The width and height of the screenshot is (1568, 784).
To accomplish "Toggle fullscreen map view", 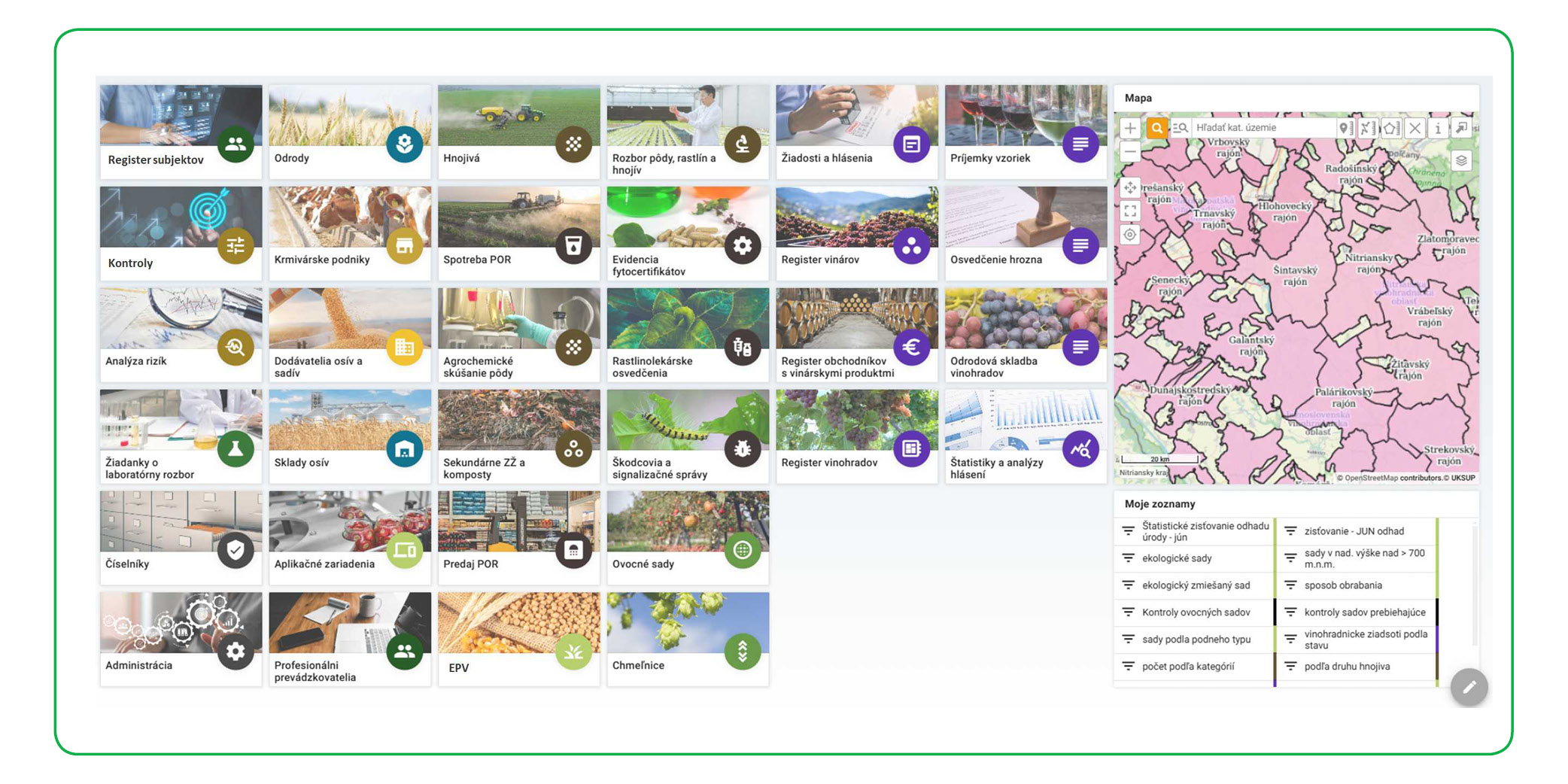I will tap(1130, 211).
